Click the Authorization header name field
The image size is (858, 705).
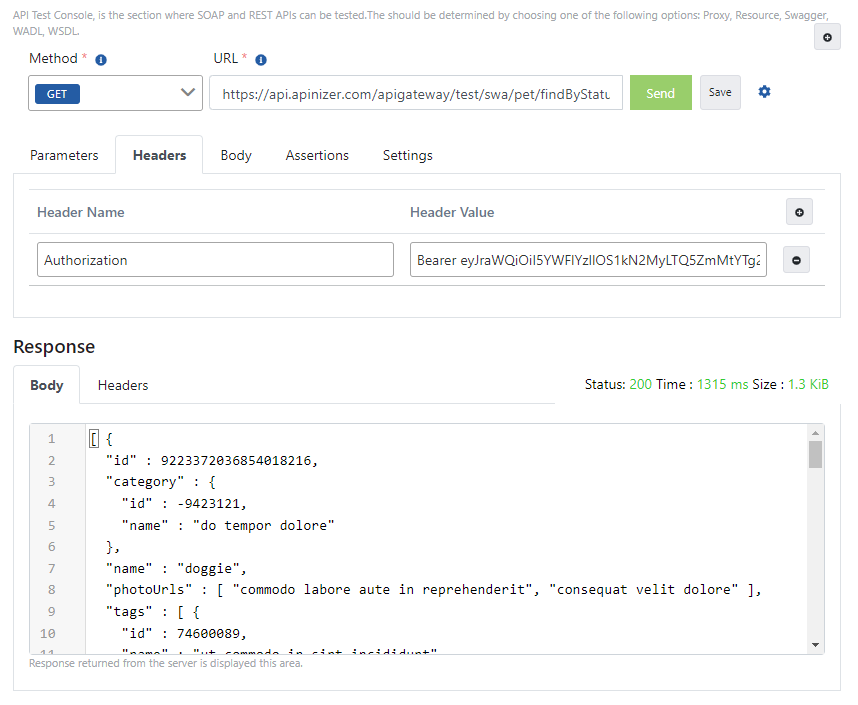pos(215,259)
